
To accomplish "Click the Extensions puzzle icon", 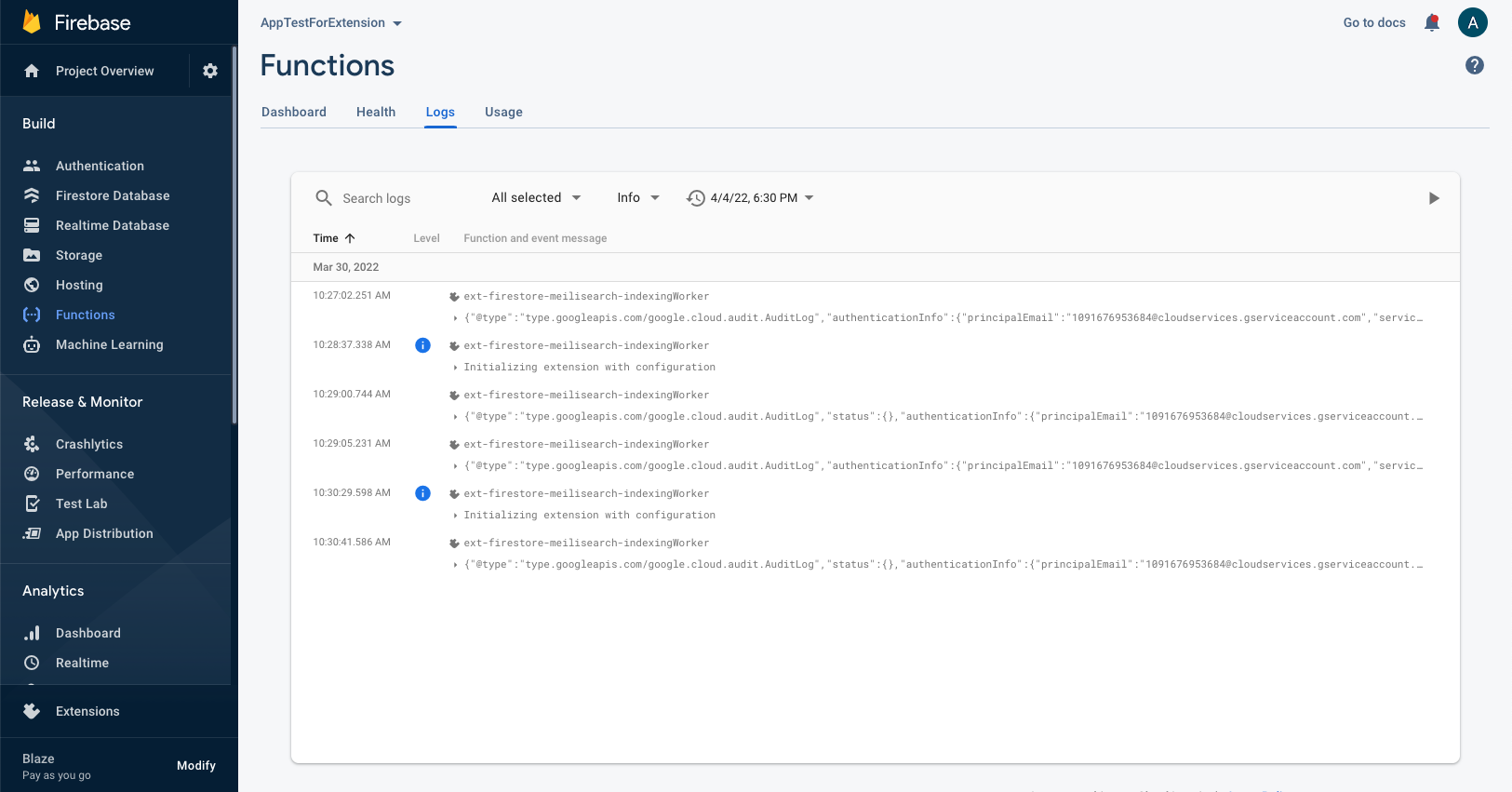I will pos(32,711).
